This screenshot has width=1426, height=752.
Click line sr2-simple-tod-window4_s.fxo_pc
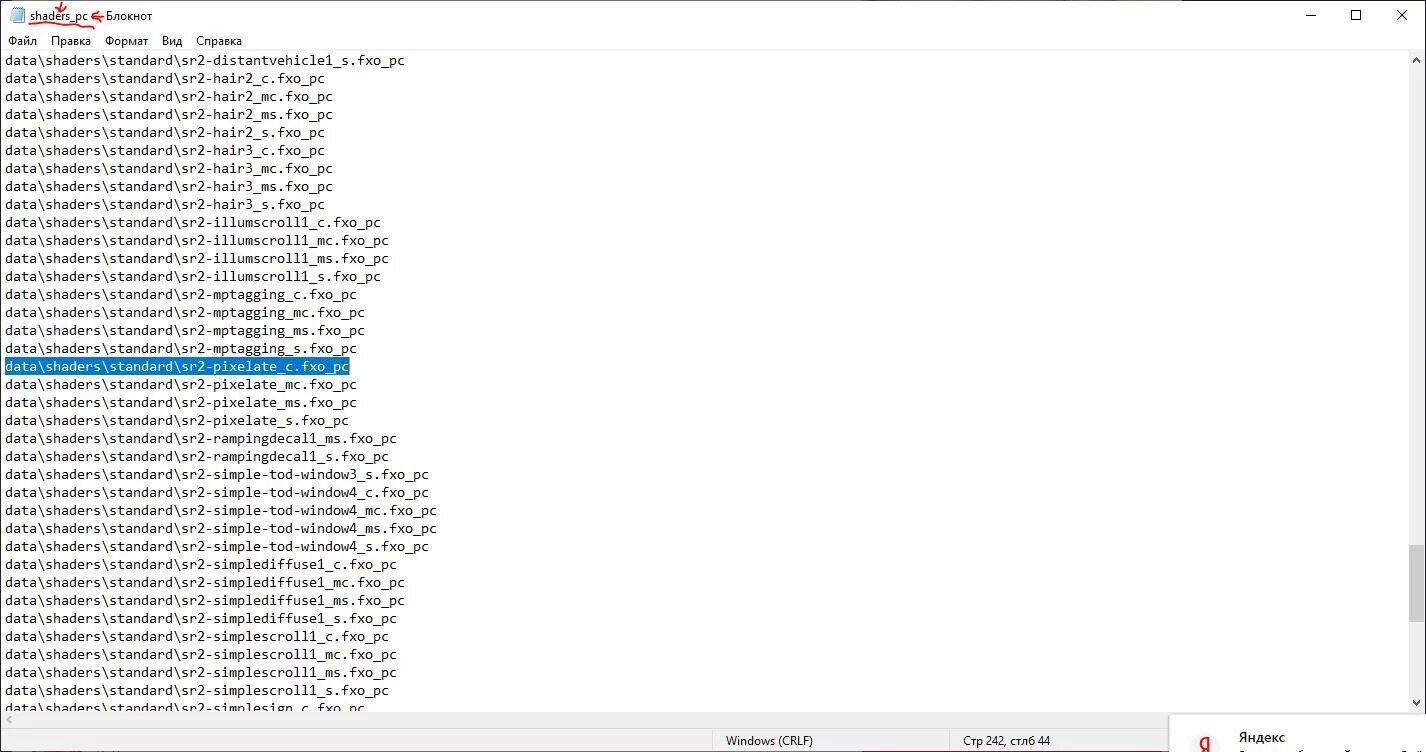point(217,547)
